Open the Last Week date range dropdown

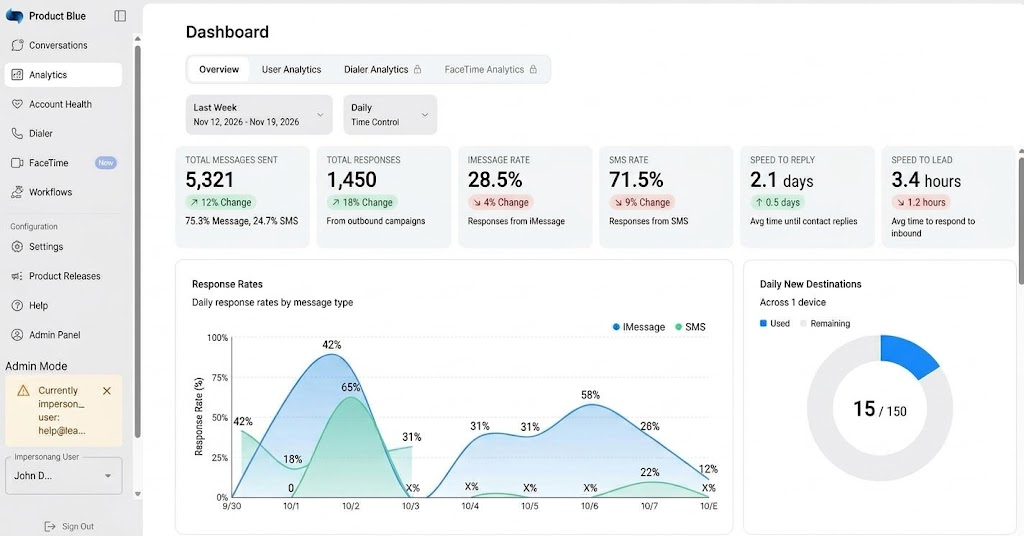(259, 115)
